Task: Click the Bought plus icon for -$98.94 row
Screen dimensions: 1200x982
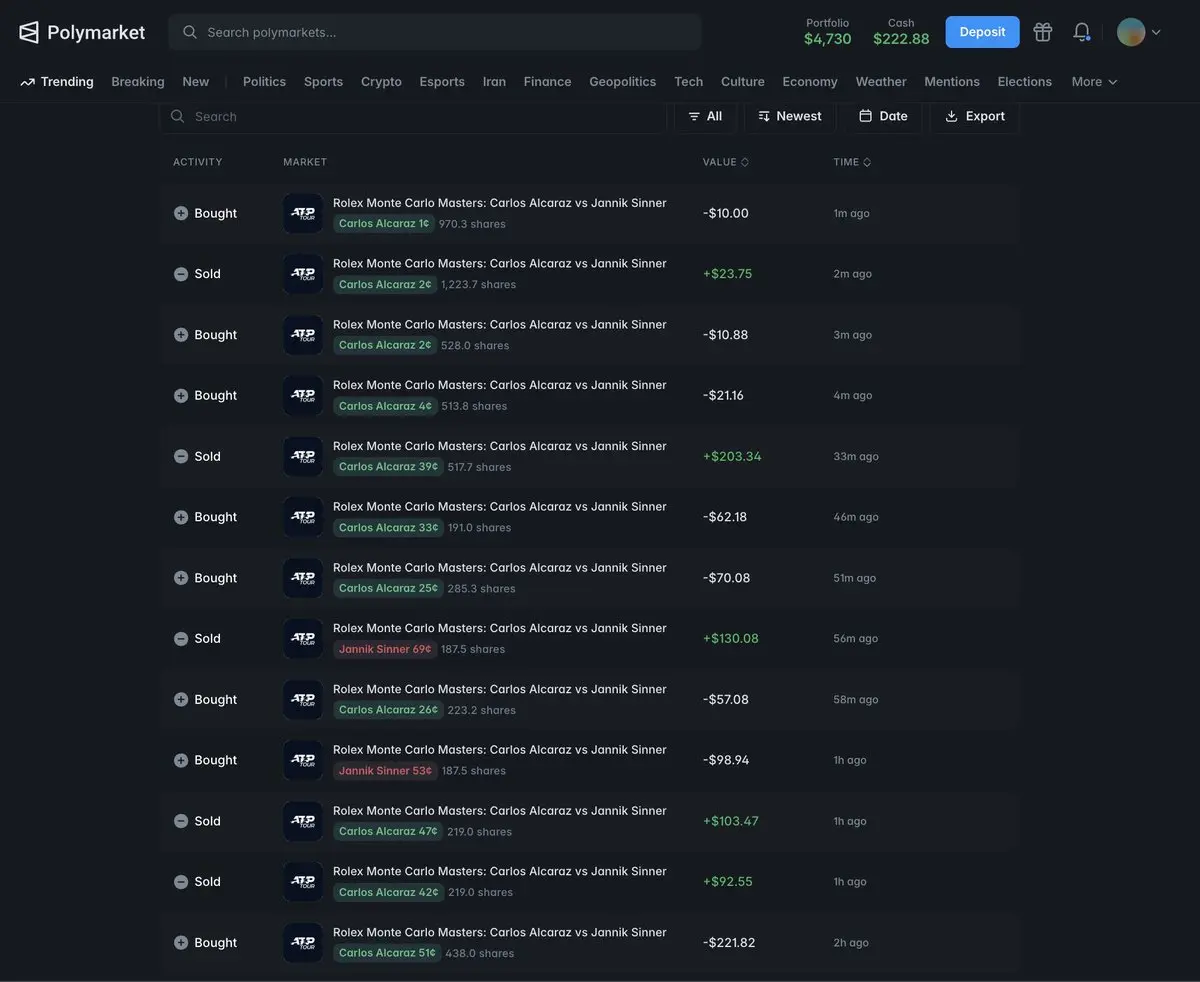Action: pos(181,760)
